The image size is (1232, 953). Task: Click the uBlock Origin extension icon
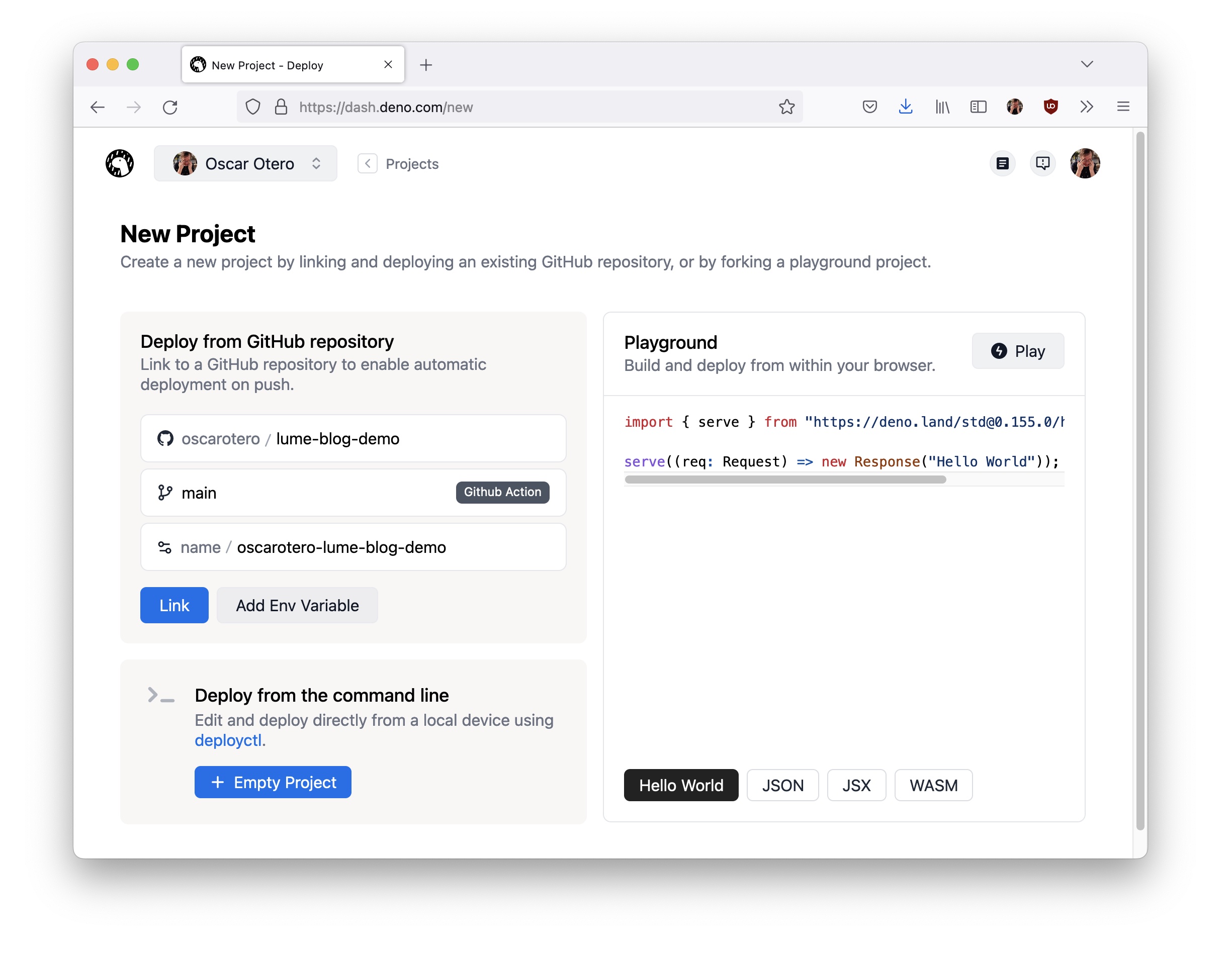[x=1050, y=107]
